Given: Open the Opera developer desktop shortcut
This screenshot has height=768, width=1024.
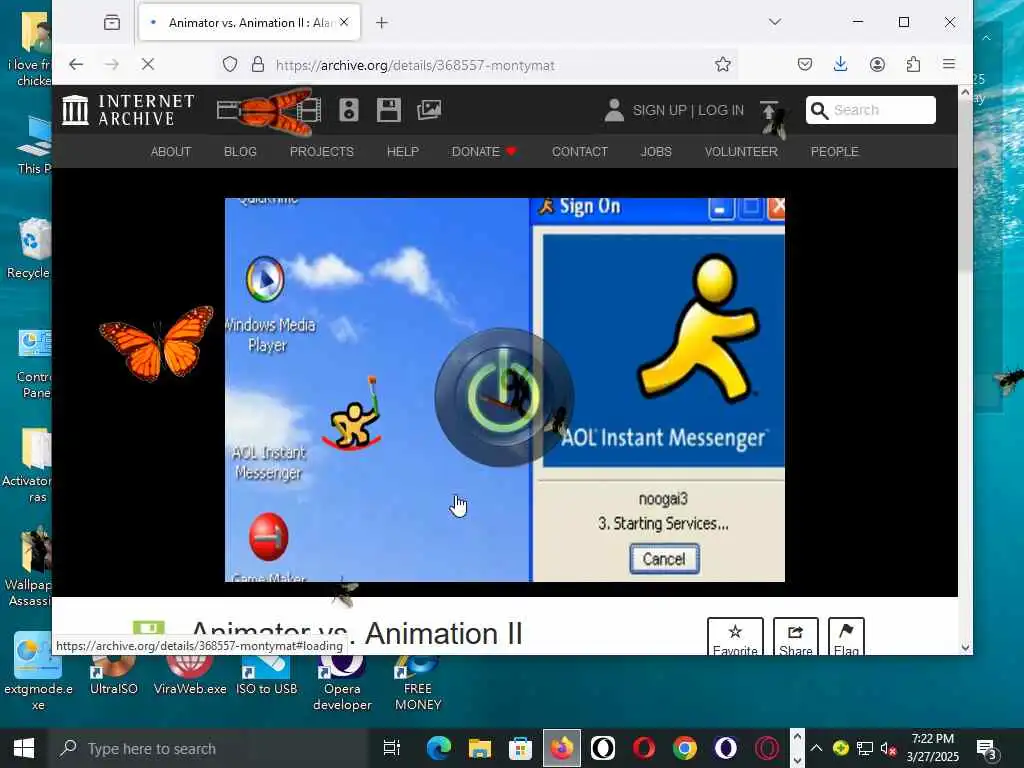Looking at the screenshot, I should (x=342, y=684).
